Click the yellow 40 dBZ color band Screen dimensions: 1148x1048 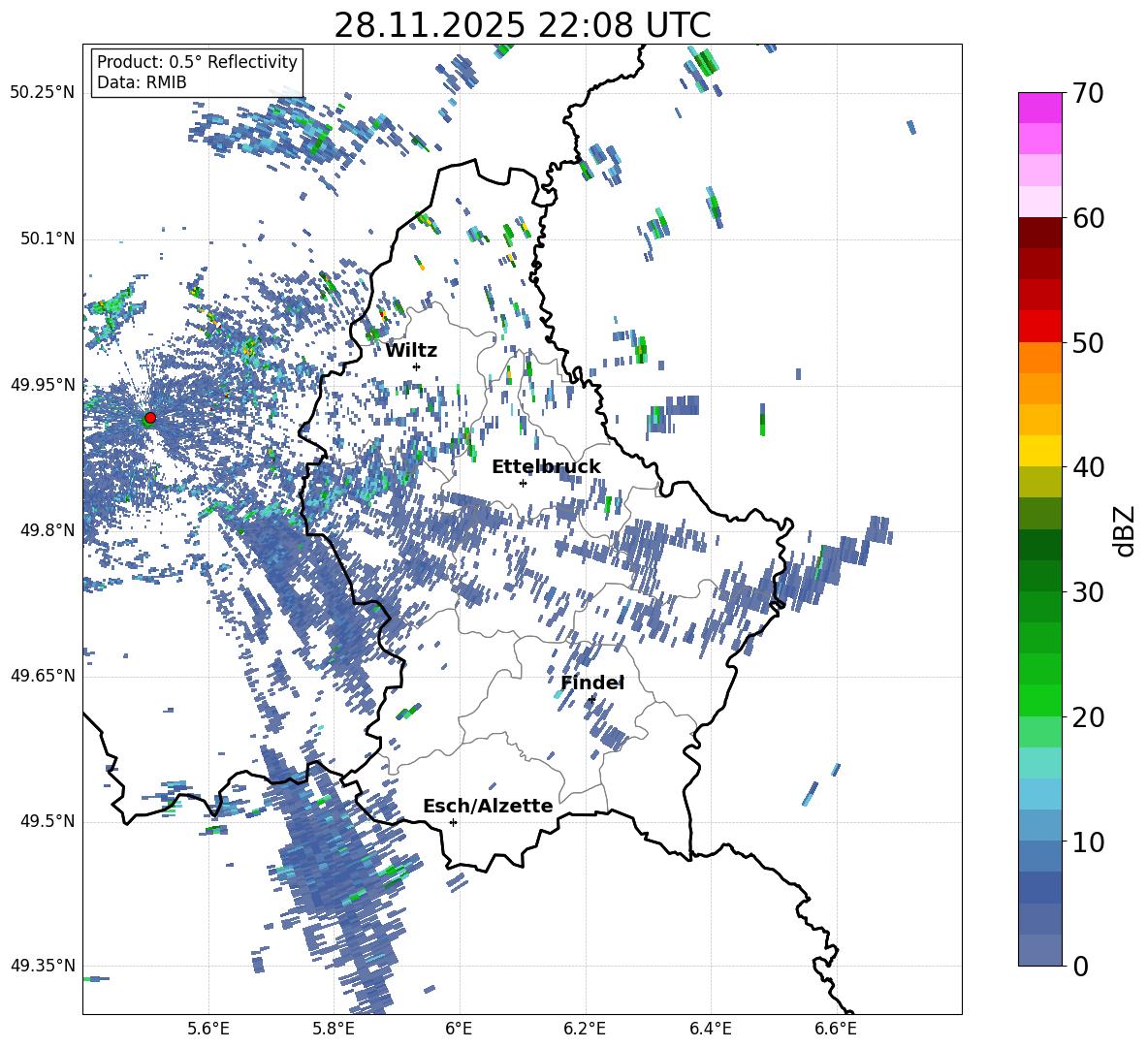pyautogui.click(x=1039, y=451)
